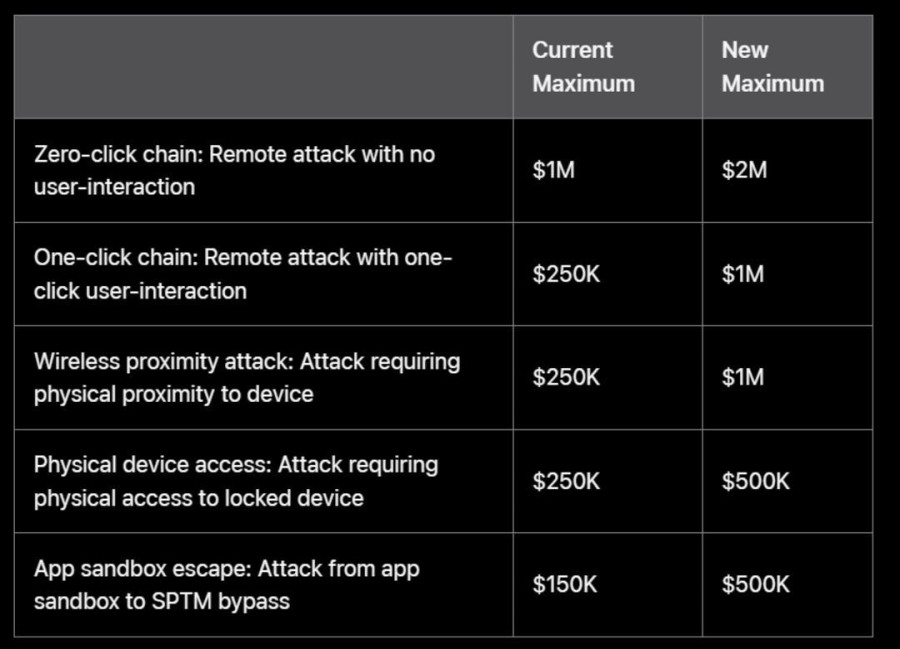900x649 pixels.
Task: Click $250K current maximum for Physical access
Action: pyautogui.click(x=566, y=481)
